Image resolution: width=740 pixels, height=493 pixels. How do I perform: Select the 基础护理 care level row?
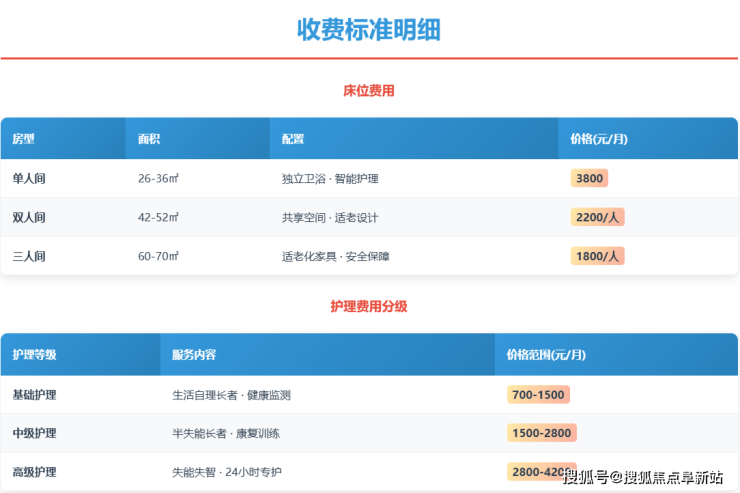pos(34,395)
